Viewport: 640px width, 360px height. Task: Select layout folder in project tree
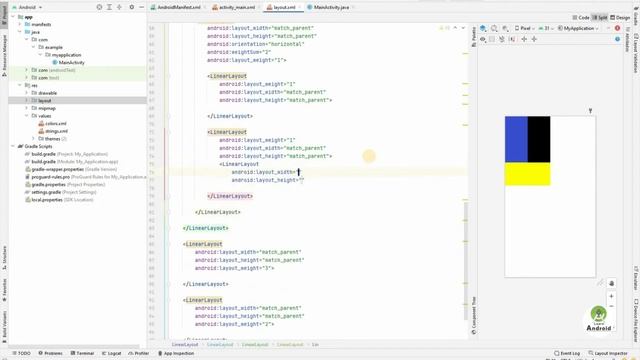(x=78, y=100)
